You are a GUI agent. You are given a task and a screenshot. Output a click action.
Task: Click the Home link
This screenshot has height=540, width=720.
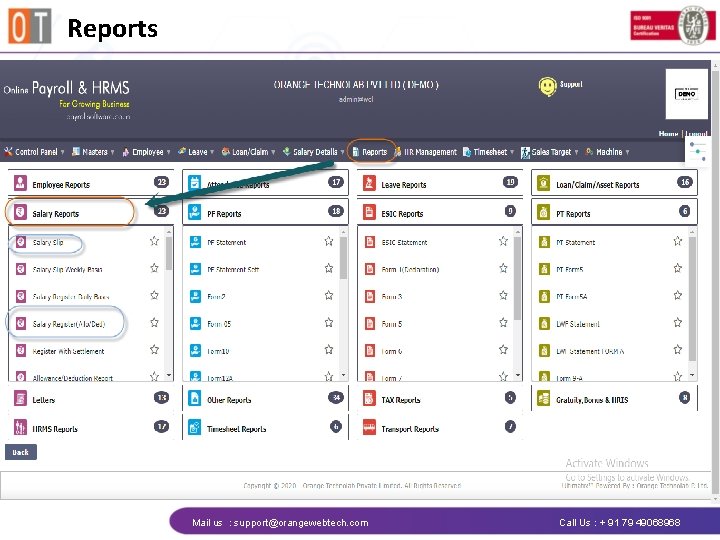click(x=668, y=134)
